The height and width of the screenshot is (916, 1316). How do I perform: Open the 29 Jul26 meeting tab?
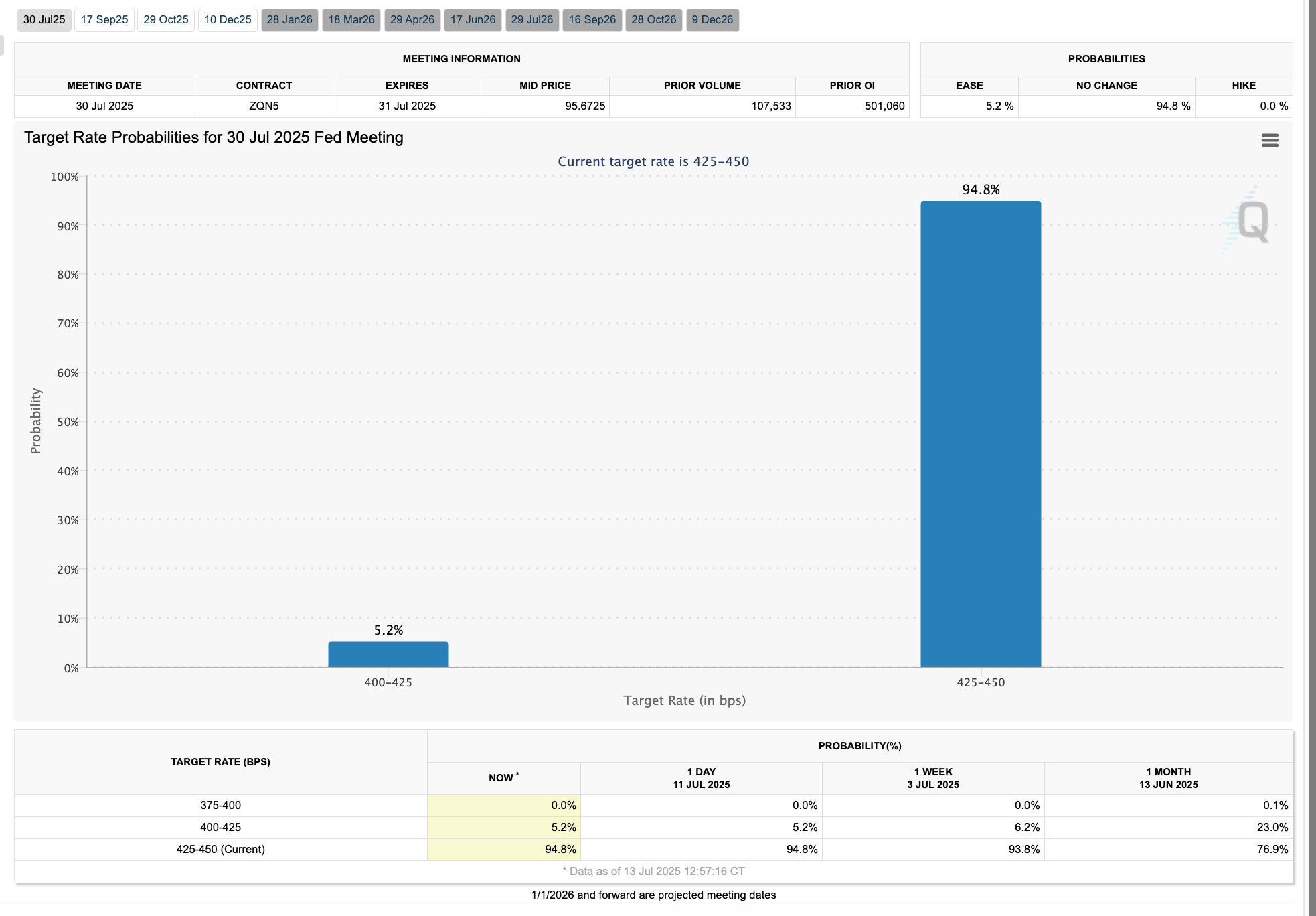click(x=532, y=20)
